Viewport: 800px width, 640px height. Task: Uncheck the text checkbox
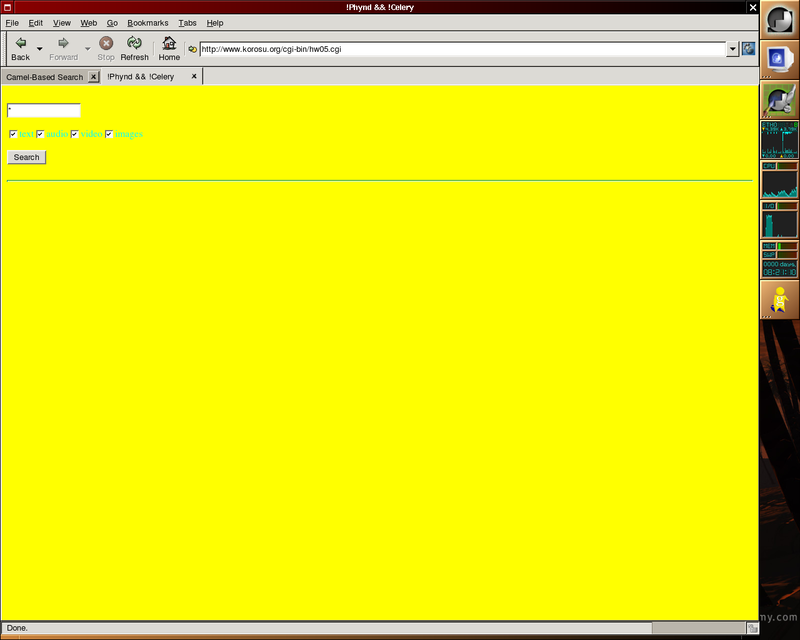13,134
